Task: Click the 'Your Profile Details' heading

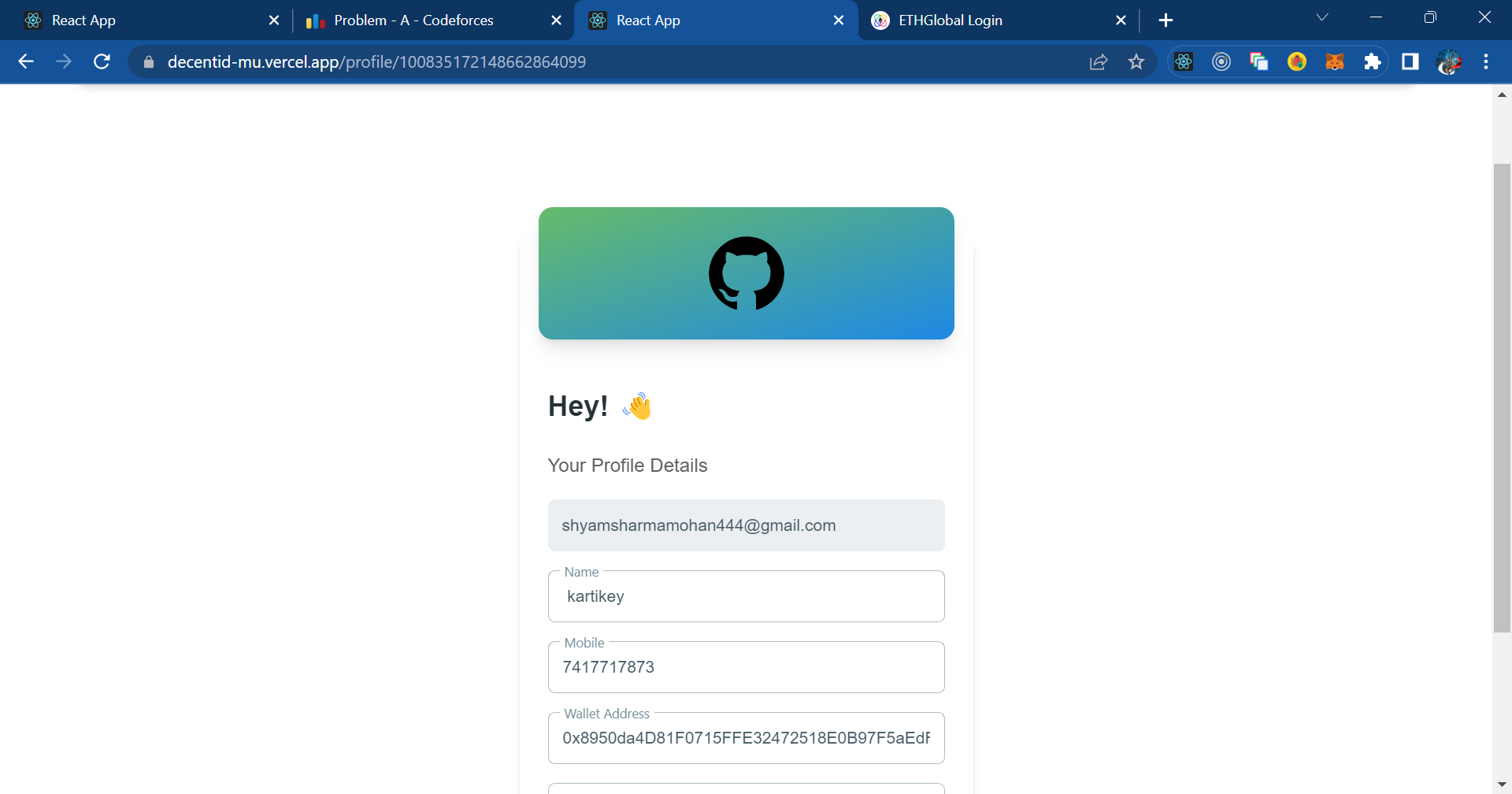Action: (x=628, y=466)
